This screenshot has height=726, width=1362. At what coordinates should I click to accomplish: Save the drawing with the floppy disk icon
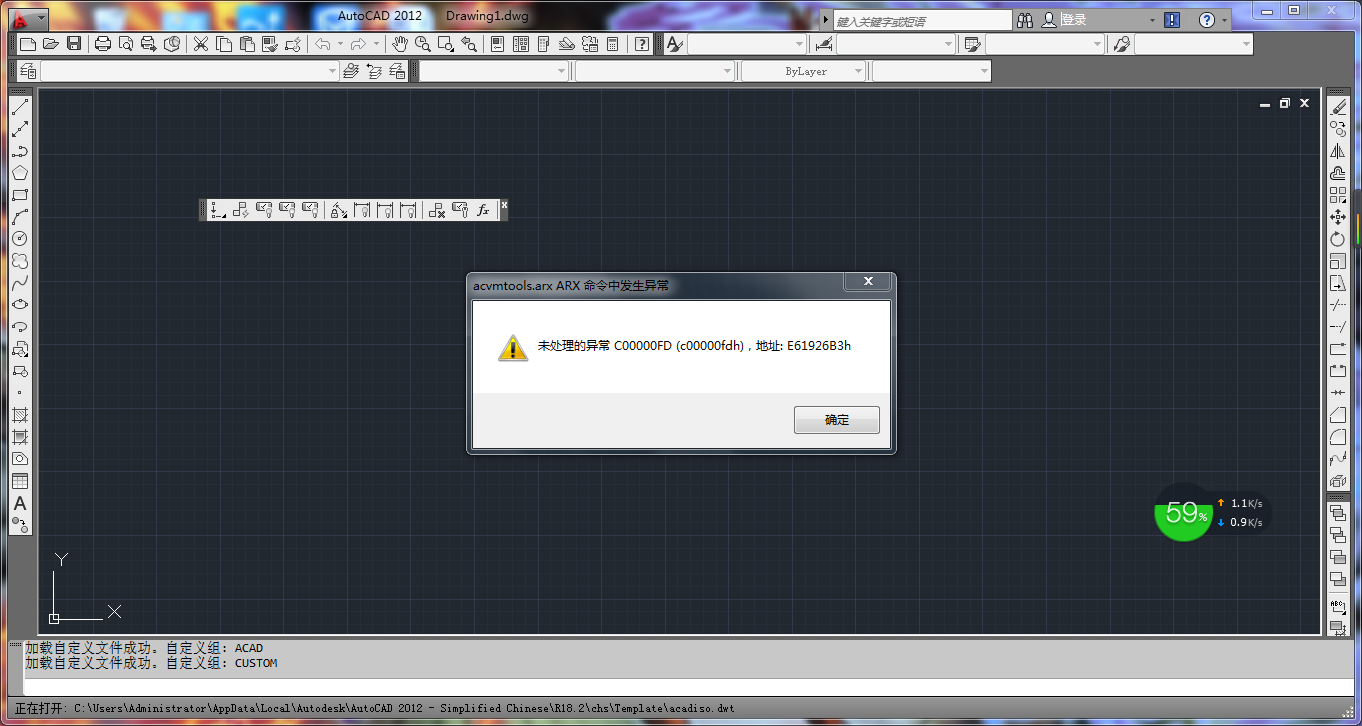coord(73,44)
